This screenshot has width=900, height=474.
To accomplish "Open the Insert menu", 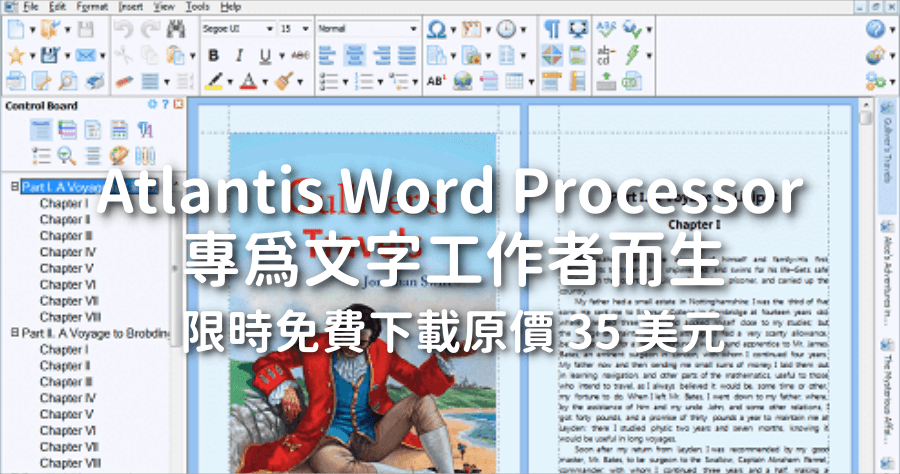I will pyautogui.click(x=131, y=7).
